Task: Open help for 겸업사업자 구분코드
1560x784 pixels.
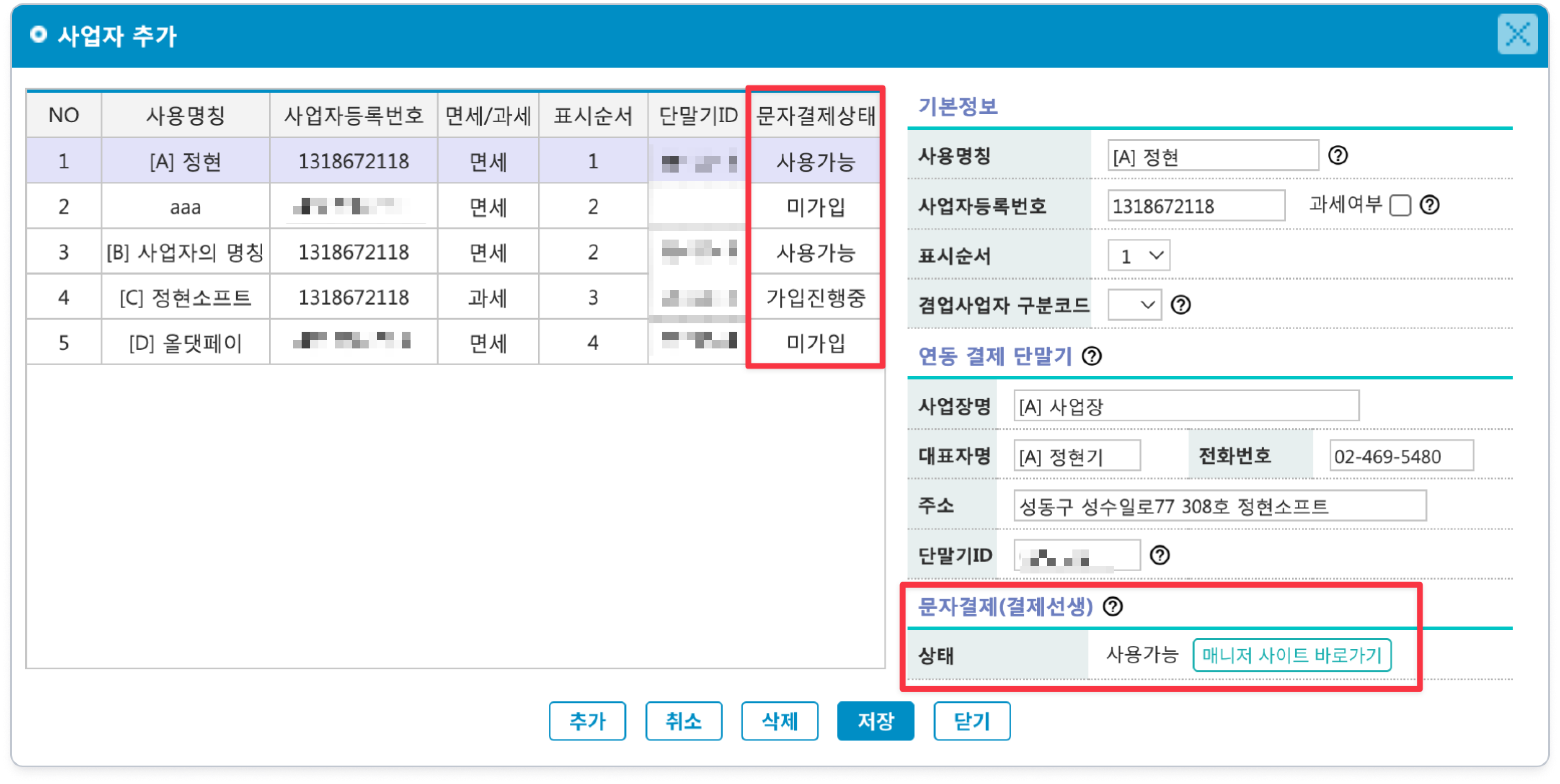Action: (1180, 304)
